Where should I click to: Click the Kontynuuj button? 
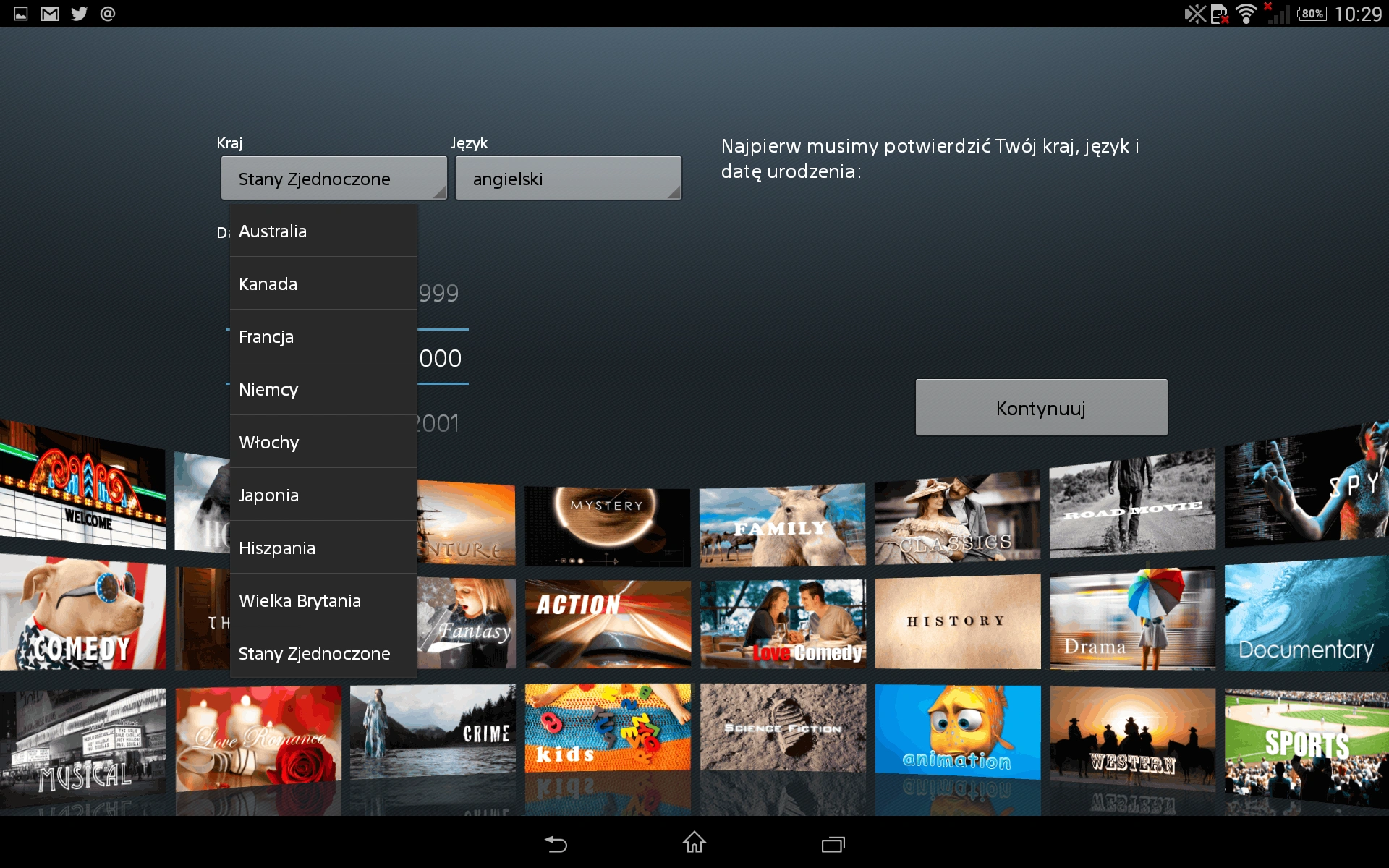click(1042, 408)
